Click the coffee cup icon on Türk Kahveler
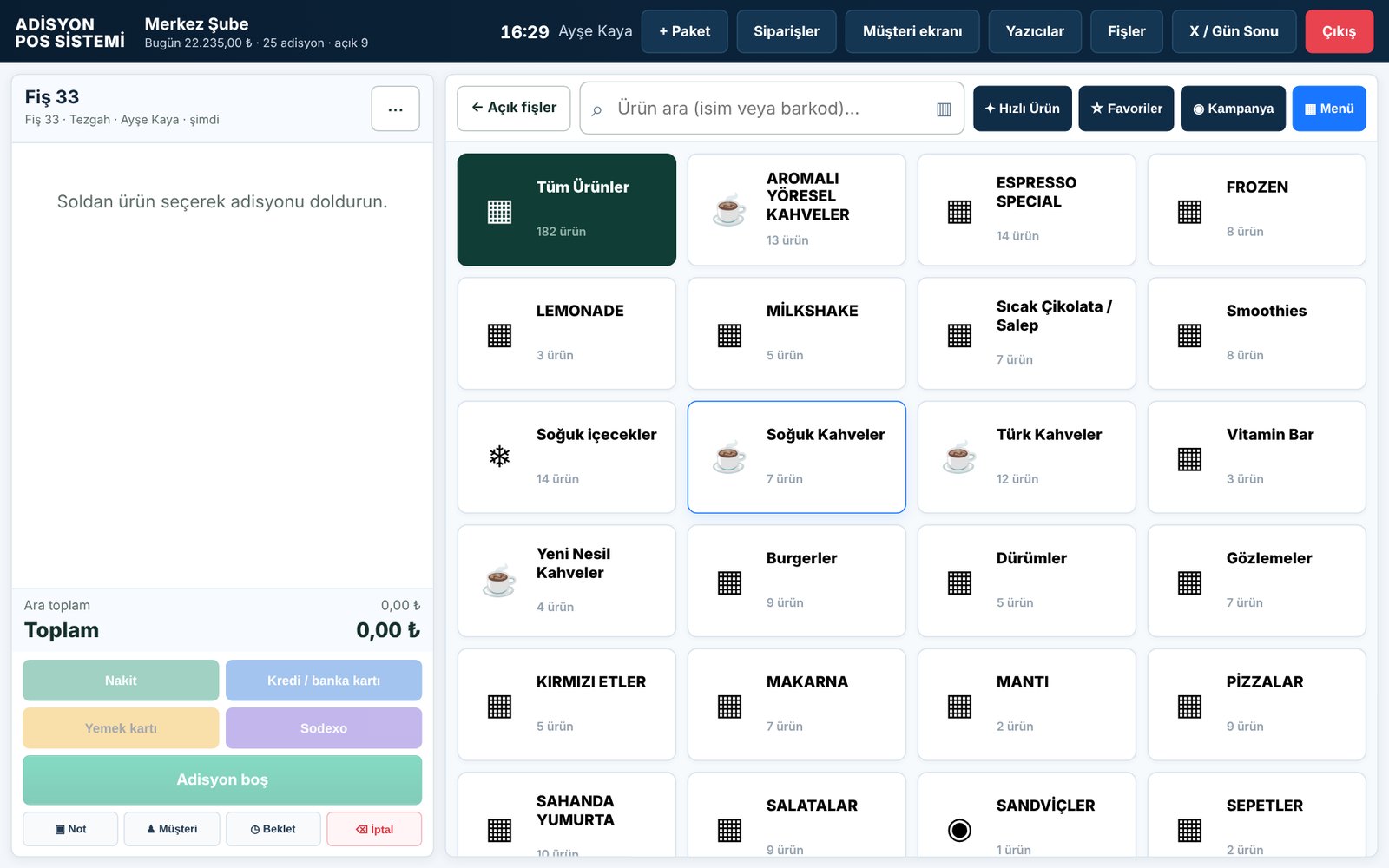 click(x=959, y=457)
